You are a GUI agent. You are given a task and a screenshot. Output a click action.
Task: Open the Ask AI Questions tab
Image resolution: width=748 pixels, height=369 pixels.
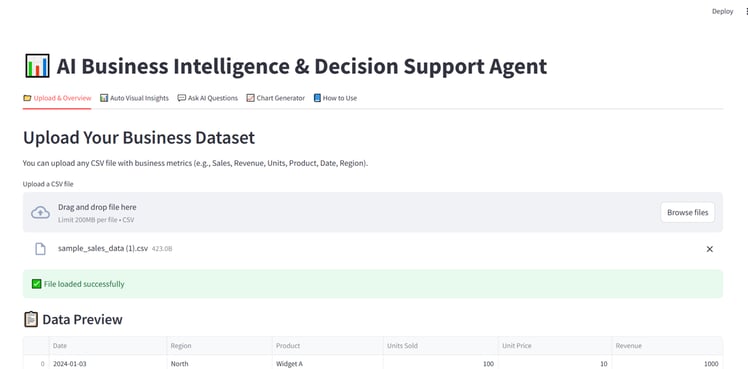[208, 98]
